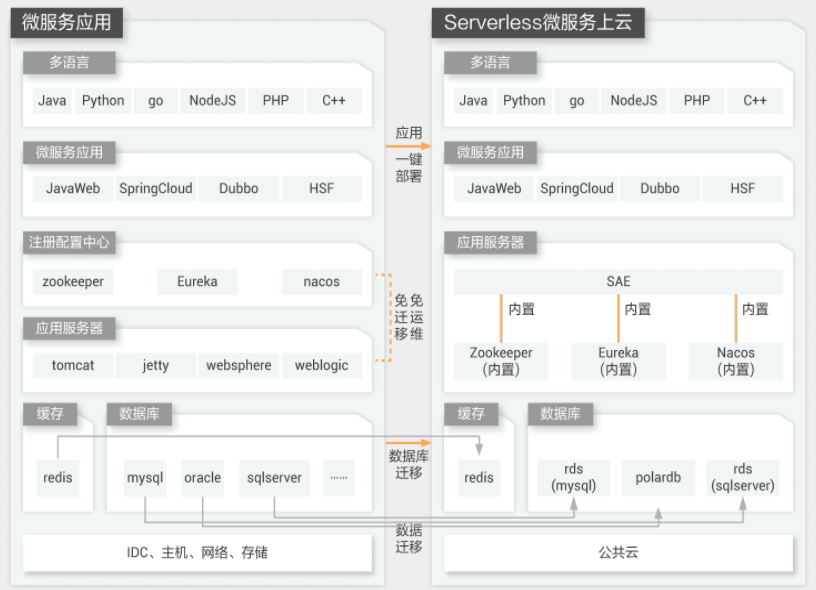Click the oracle database box

(x=202, y=478)
